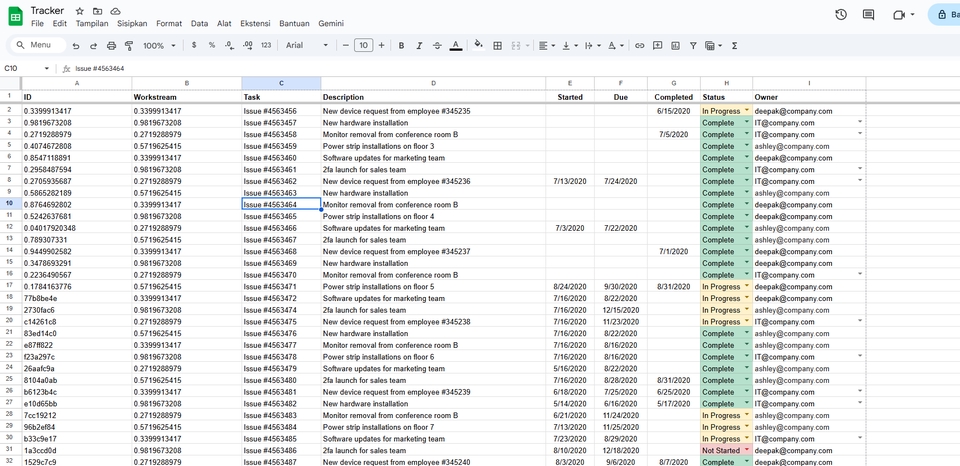Click the Undo arrow in toolbar
960x466 pixels.
click(x=76, y=45)
